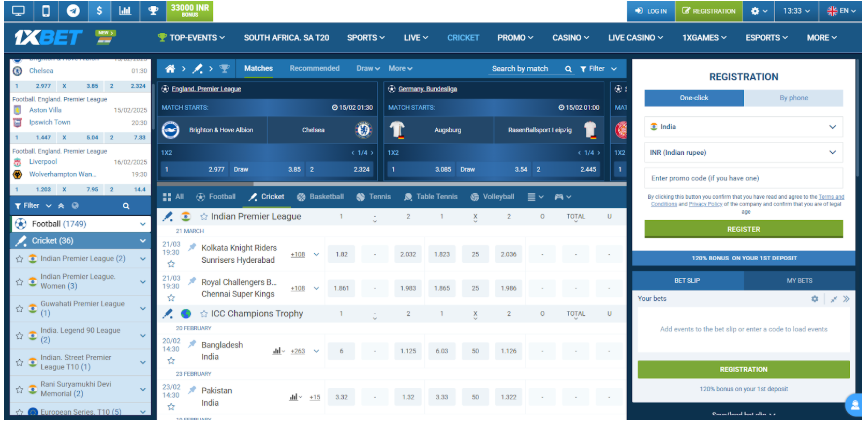The image size is (867, 422).
Task: Open the LIVE menu
Action: click(416, 38)
